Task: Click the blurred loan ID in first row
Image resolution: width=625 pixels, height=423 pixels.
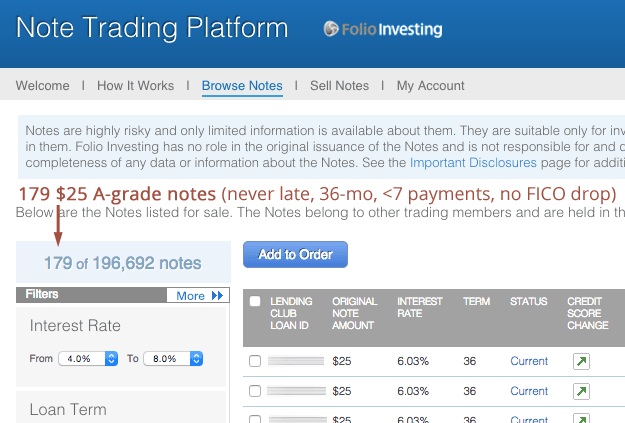Action: 296,361
